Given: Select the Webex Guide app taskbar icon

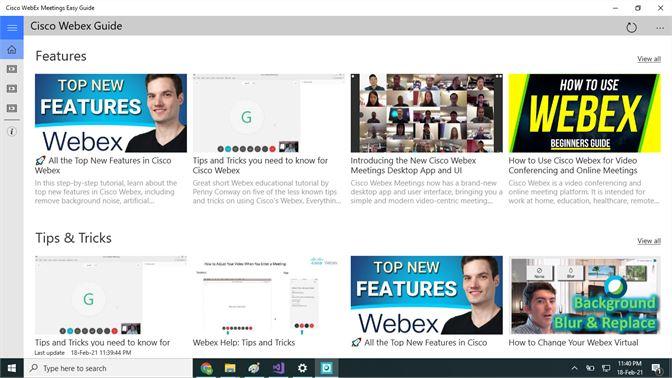Looking at the screenshot, I should 327,368.
